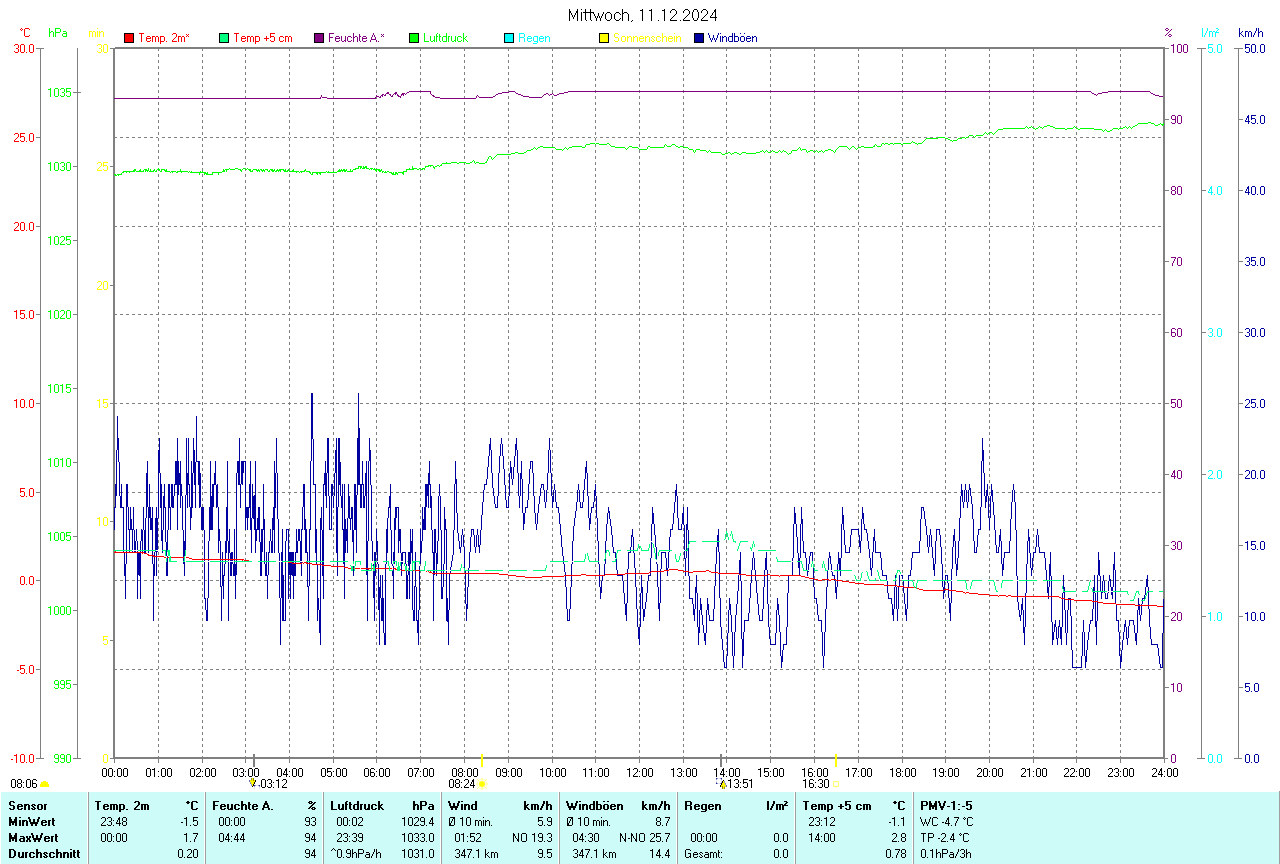Click the minimum pressure value 1029.4
This screenshot has width=1280, height=864.
pos(418,822)
